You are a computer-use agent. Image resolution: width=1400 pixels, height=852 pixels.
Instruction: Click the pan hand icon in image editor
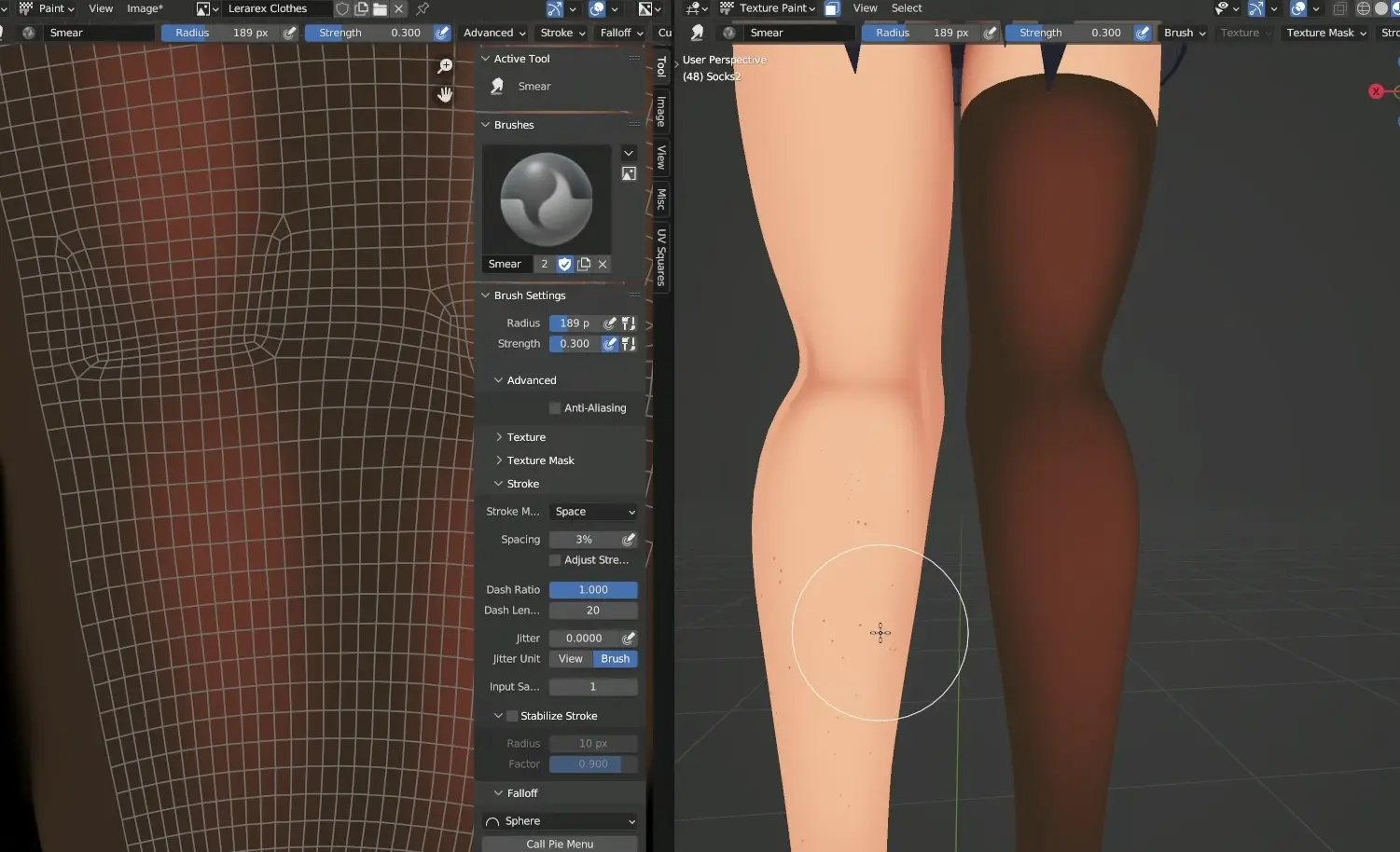tap(445, 94)
